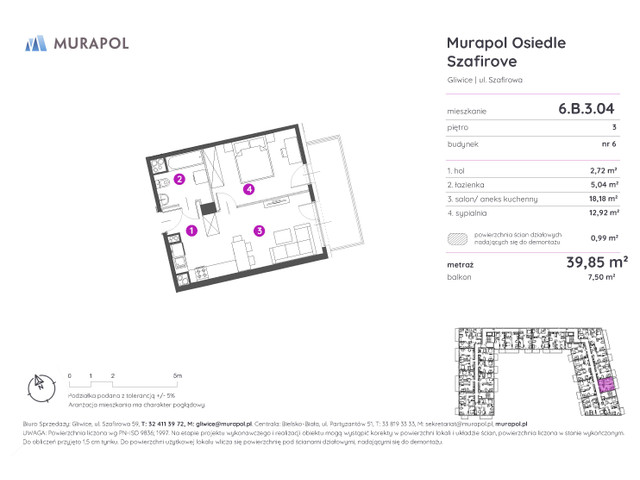Select room marker 2 in the bathroom
Viewport: 640px width, 480px height.
[x=179, y=180]
